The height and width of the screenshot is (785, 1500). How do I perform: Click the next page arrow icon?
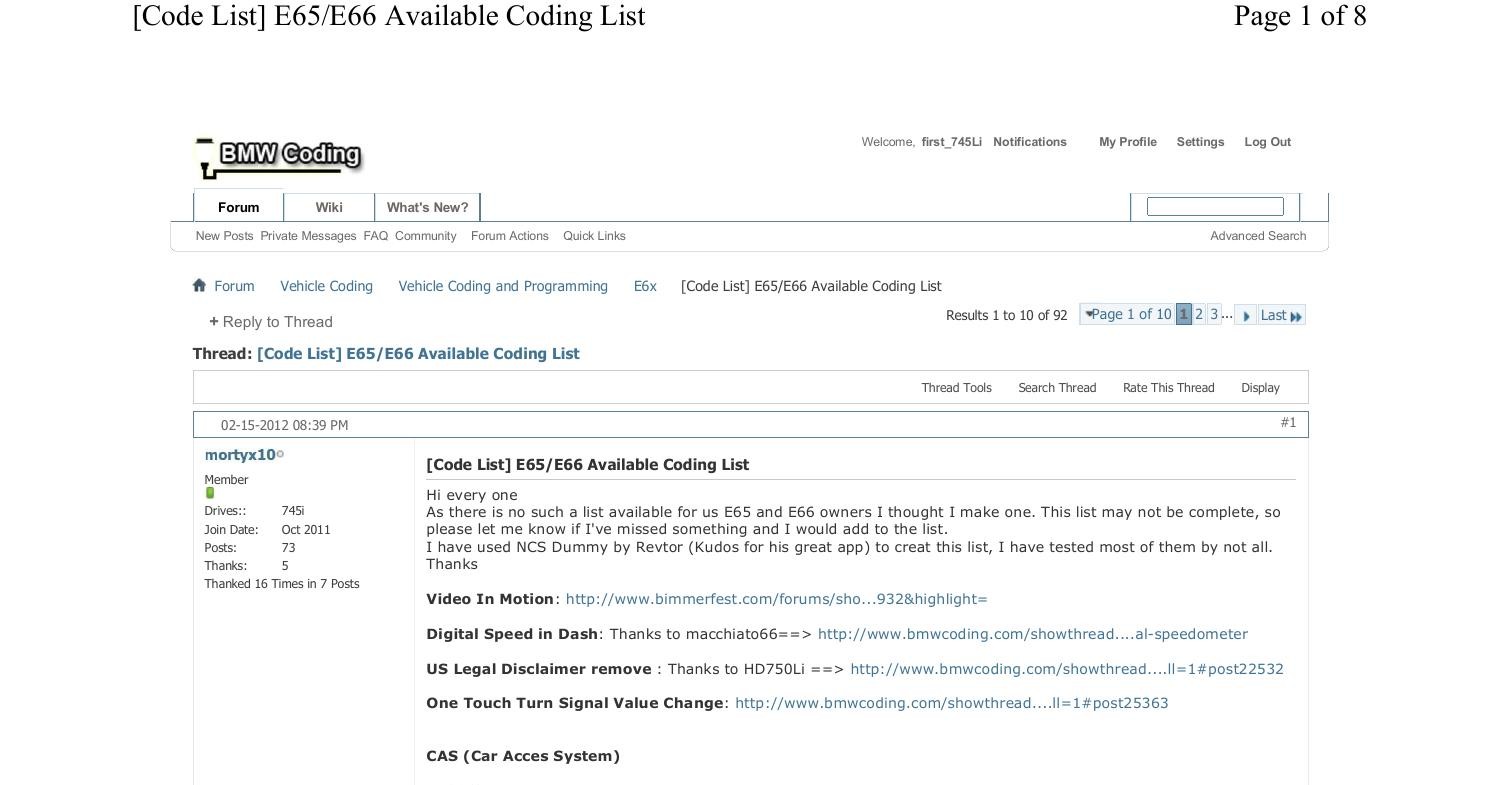click(x=1245, y=315)
